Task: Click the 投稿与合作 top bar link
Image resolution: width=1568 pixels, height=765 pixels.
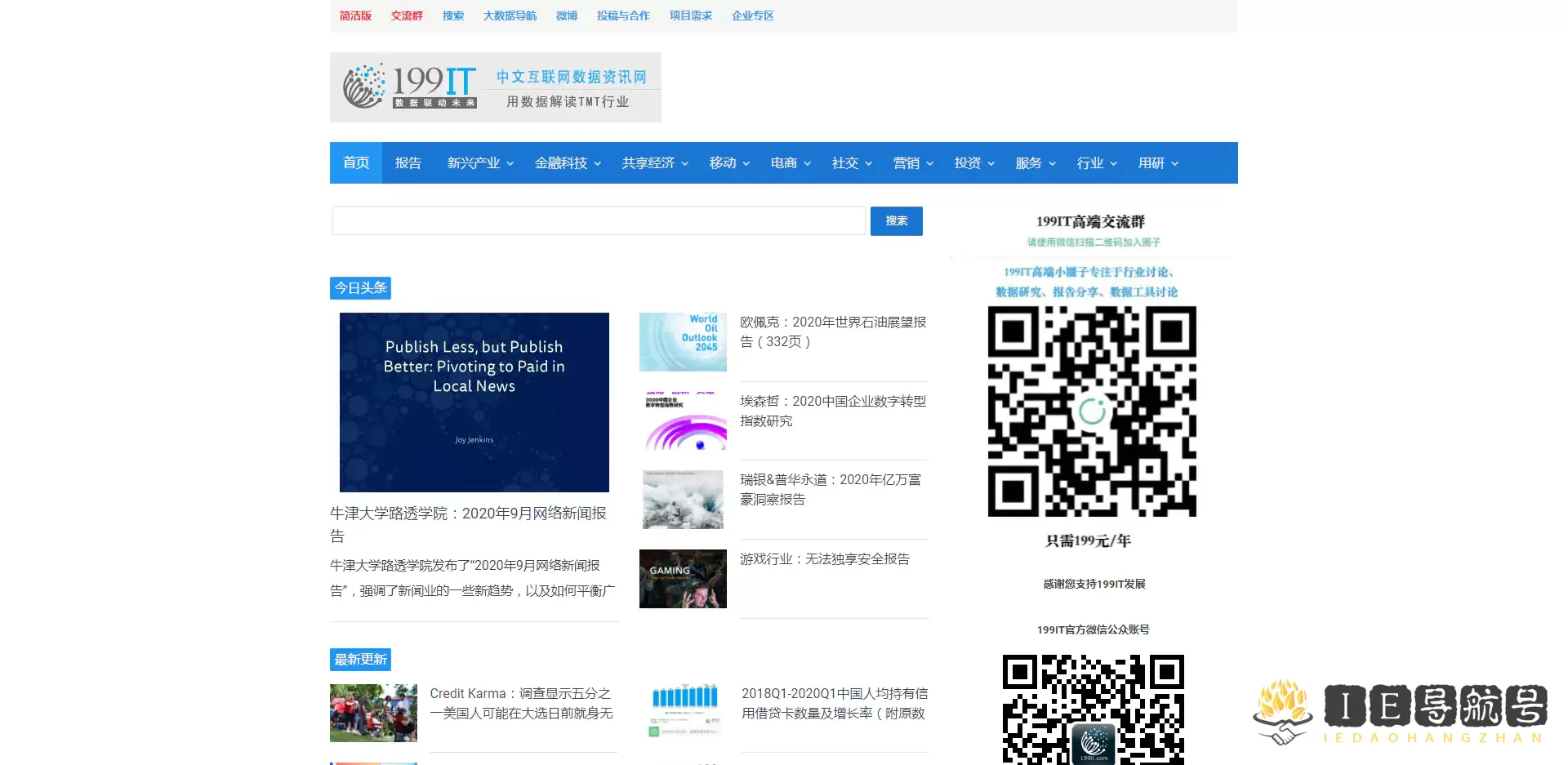Action: tap(623, 16)
